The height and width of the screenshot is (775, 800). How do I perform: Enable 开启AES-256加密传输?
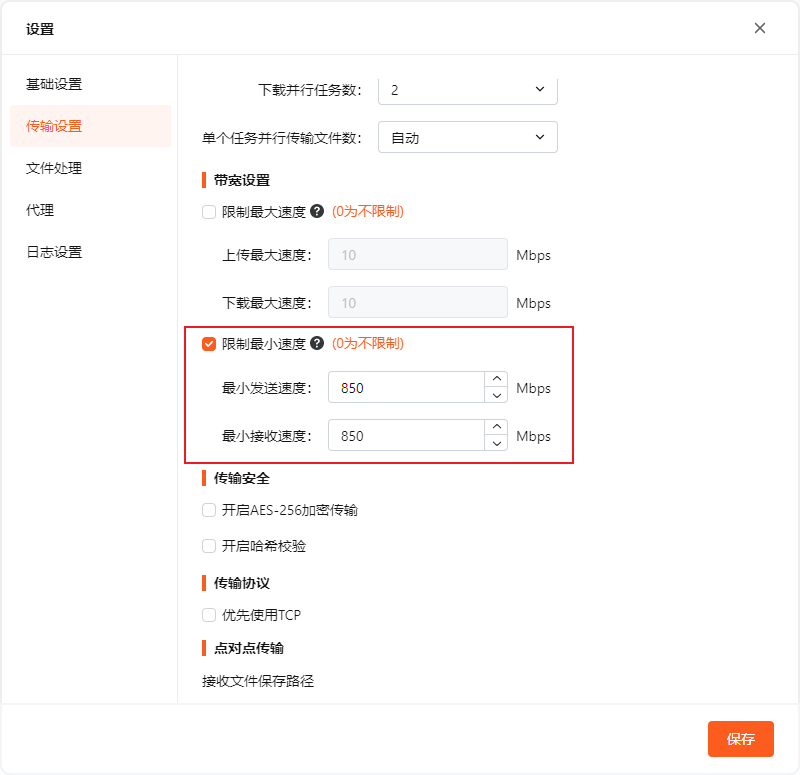208,508
